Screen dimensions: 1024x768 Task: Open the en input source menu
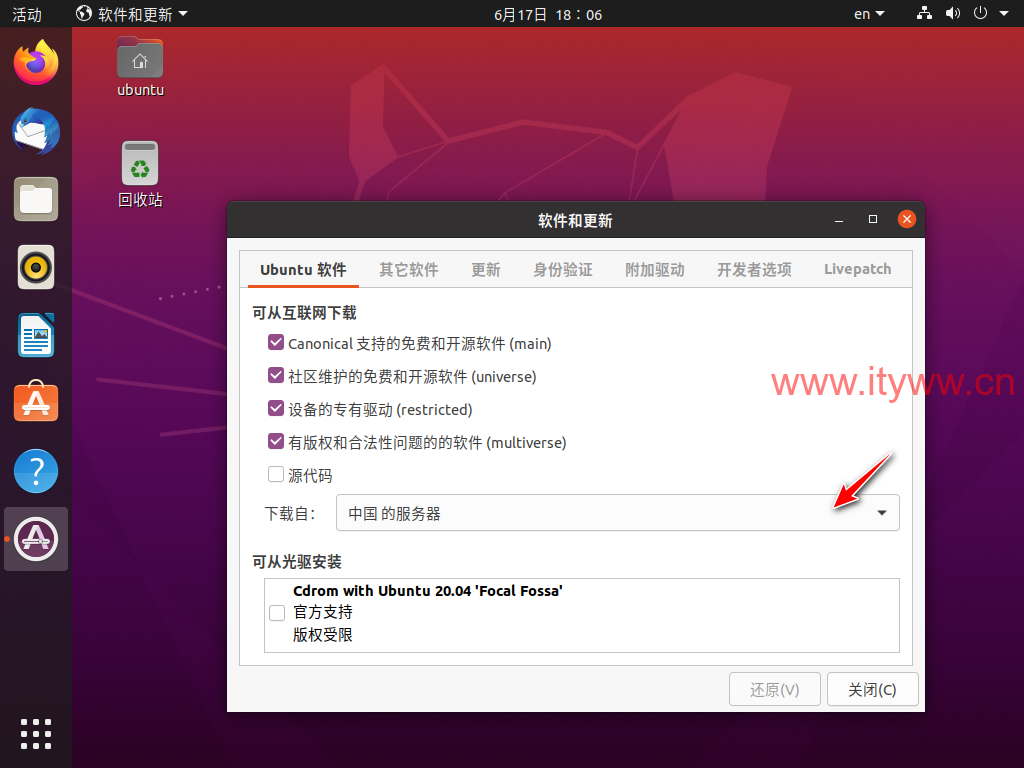[869, 14]
